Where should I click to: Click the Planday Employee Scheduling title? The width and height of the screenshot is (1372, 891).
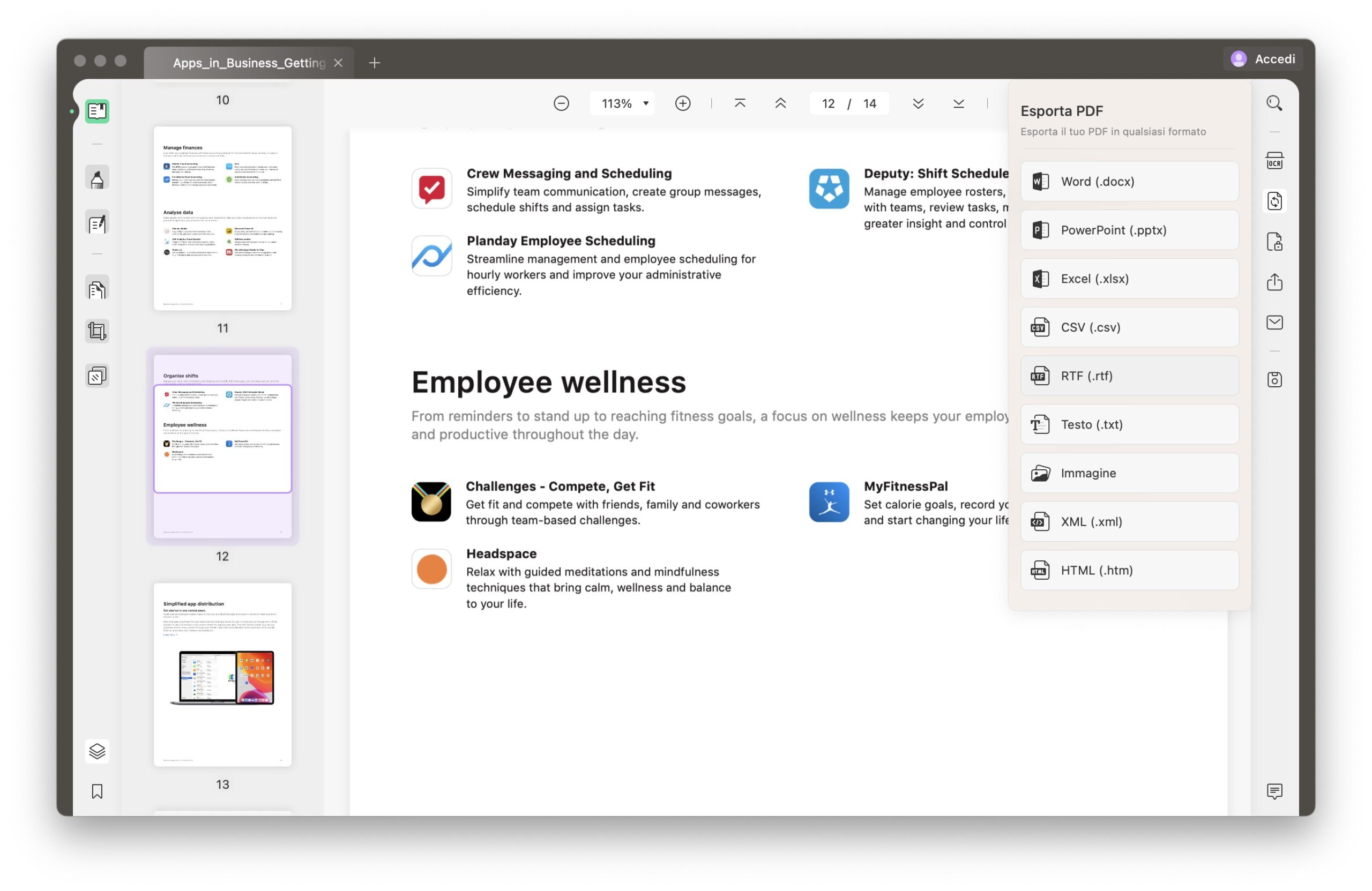click(x=561, y=241)
